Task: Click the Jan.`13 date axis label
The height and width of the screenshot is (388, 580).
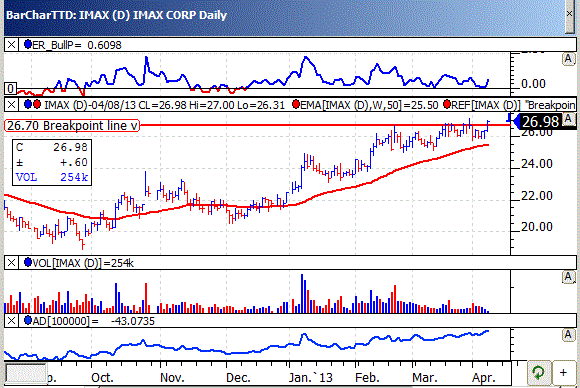Action: pyautogui.click(x=311, y=378)
